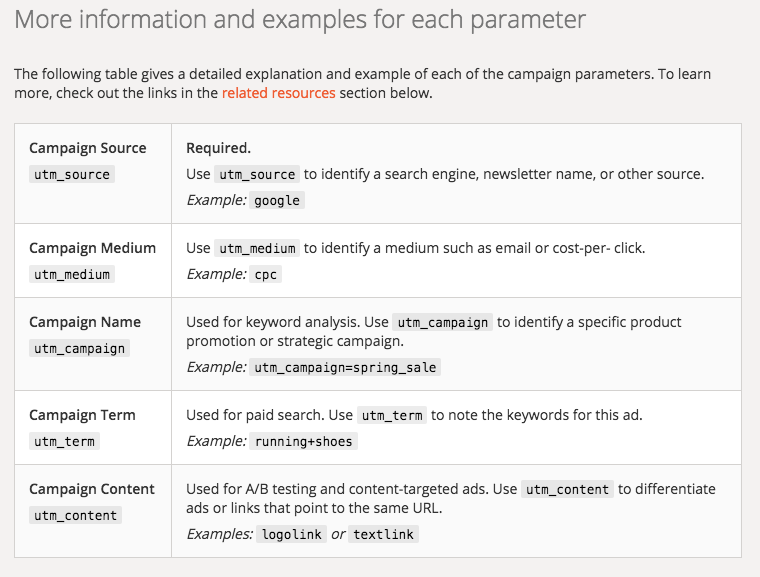Viewport: 760px width, 577px height.
Task: Click the utm_campaign=spring_sale example code
Action: click(x=345, y=367)
